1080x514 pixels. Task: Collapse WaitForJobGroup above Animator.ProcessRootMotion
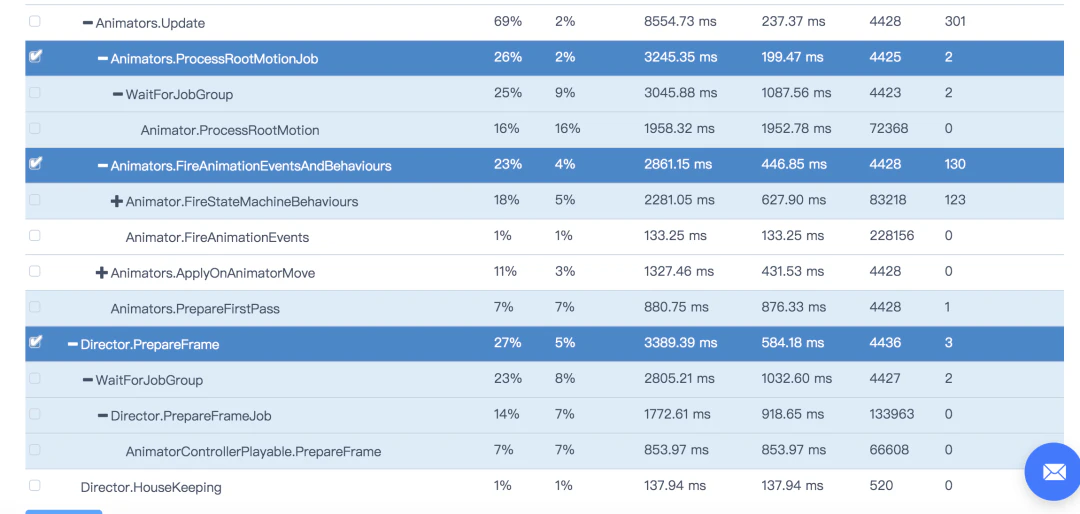[118, 94]
